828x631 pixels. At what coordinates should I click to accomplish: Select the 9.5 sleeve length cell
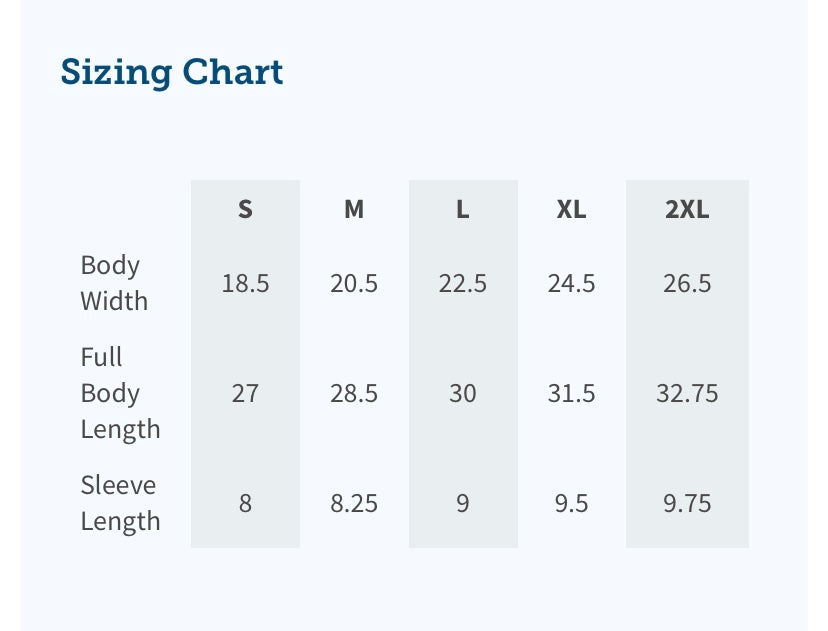pyautogui.click(x=571, y=503)
